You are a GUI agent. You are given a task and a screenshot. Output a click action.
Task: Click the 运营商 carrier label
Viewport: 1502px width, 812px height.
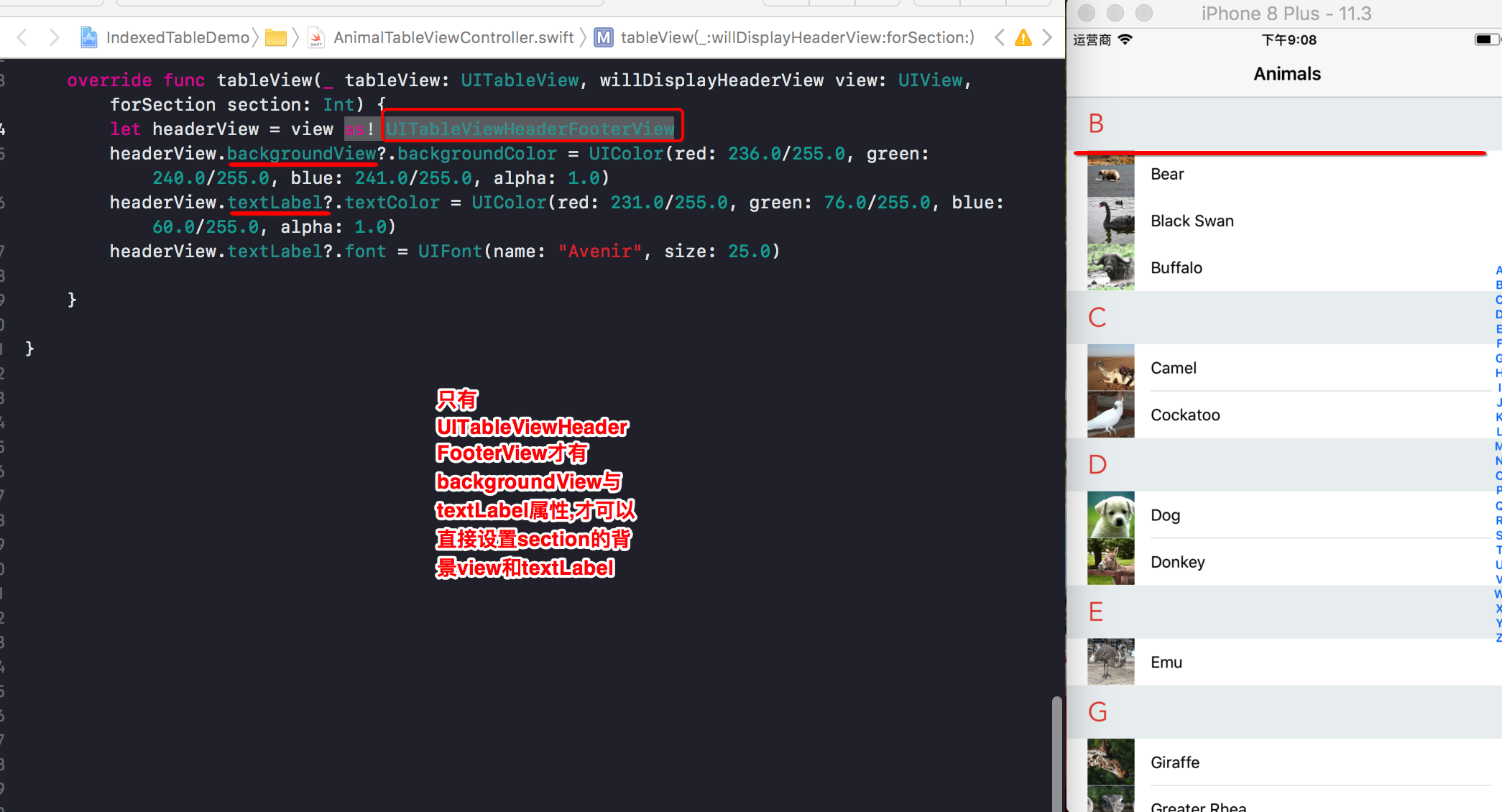coord(1092,40)
